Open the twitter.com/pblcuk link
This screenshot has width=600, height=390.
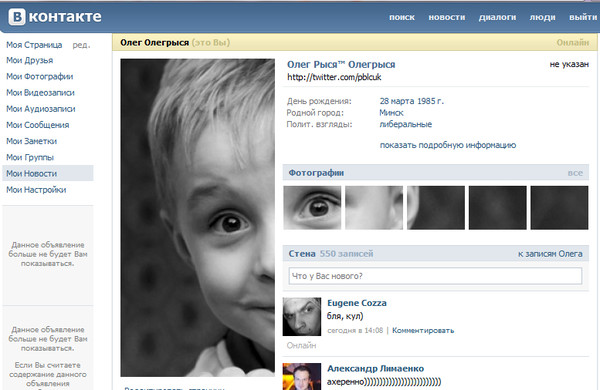point(334,77)
